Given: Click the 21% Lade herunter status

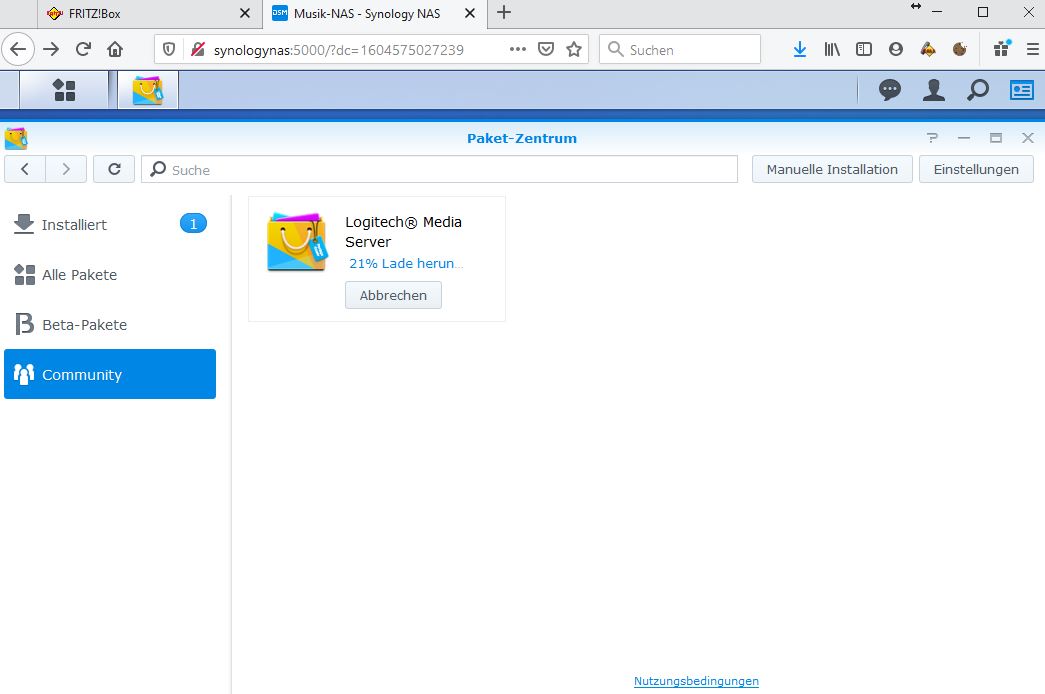Looking at the screenshot, I should click(x=405, y=263).
